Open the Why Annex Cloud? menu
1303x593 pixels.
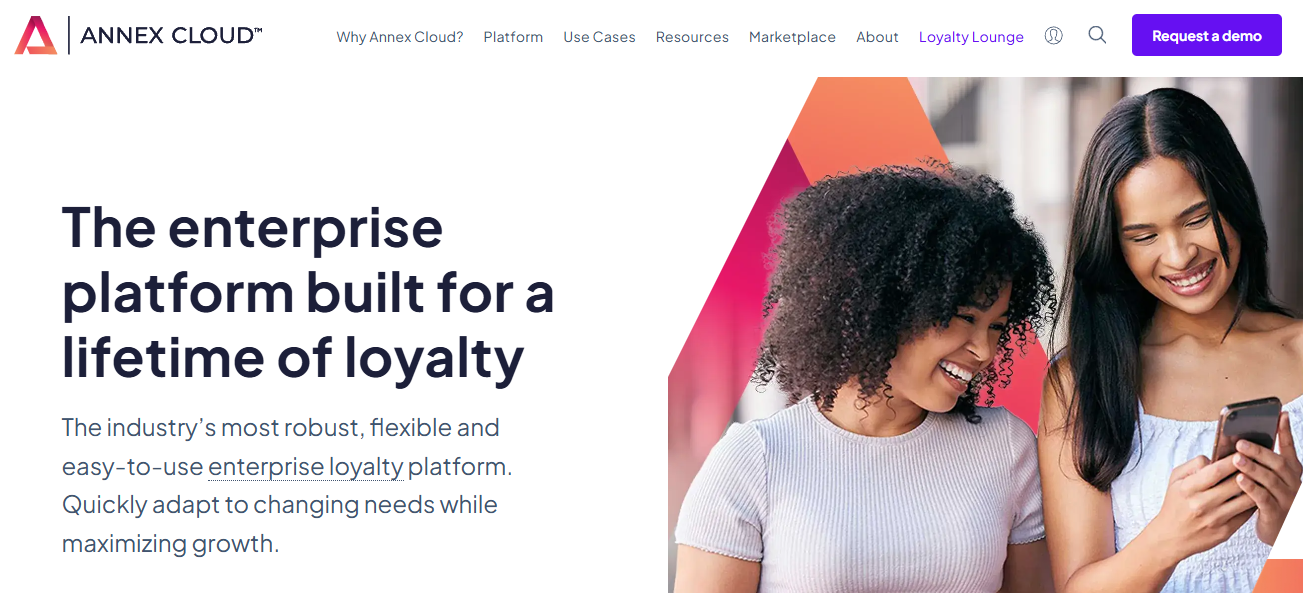click(x=400, y=37)
